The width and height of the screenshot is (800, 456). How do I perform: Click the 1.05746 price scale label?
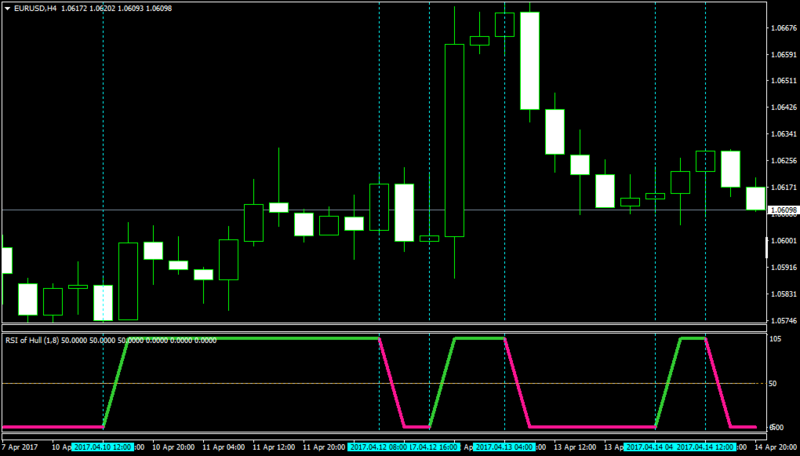(785, 321)
